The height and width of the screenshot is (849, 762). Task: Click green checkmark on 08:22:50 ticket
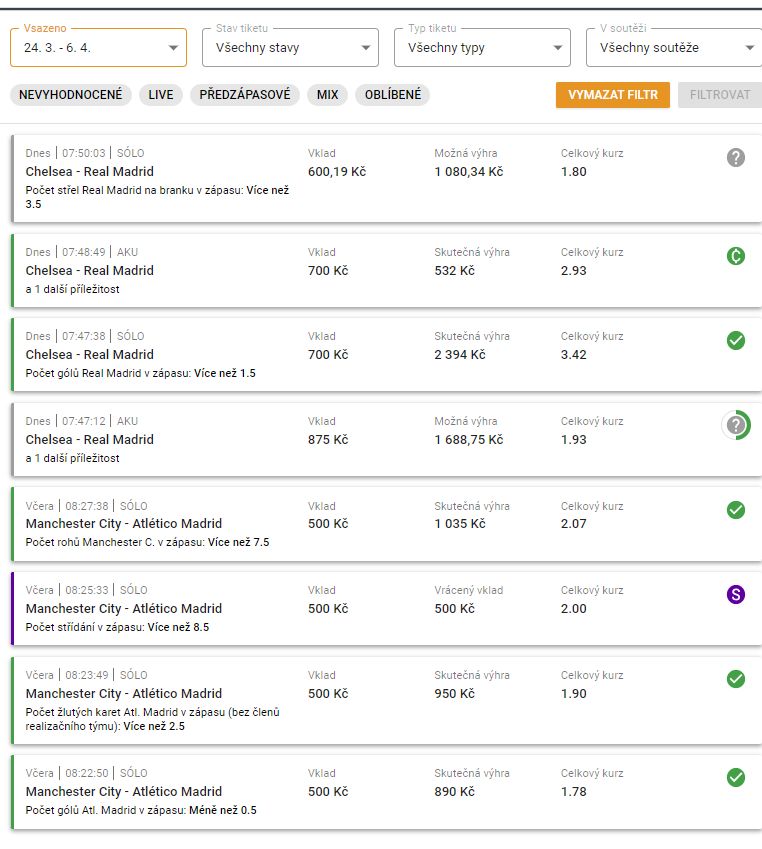735,778
